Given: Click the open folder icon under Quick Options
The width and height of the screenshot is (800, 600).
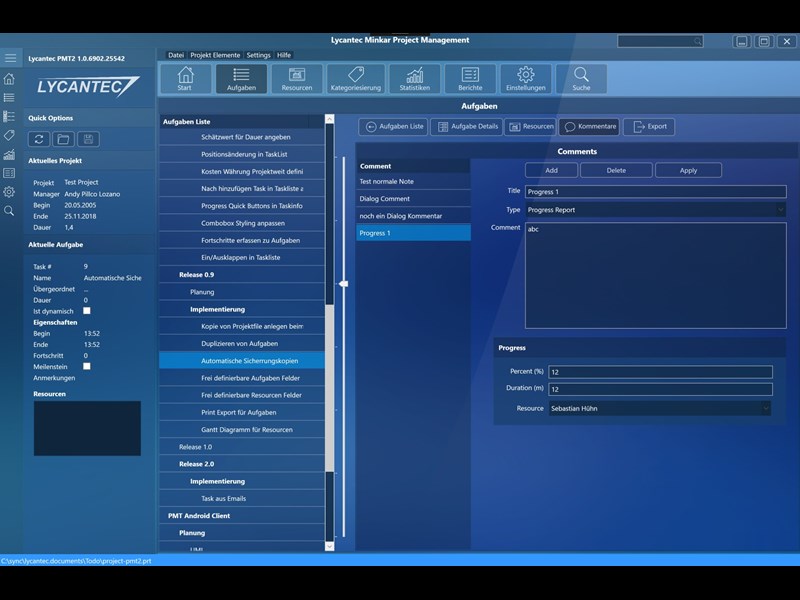Looking at the screenshot, I should 63,139.
